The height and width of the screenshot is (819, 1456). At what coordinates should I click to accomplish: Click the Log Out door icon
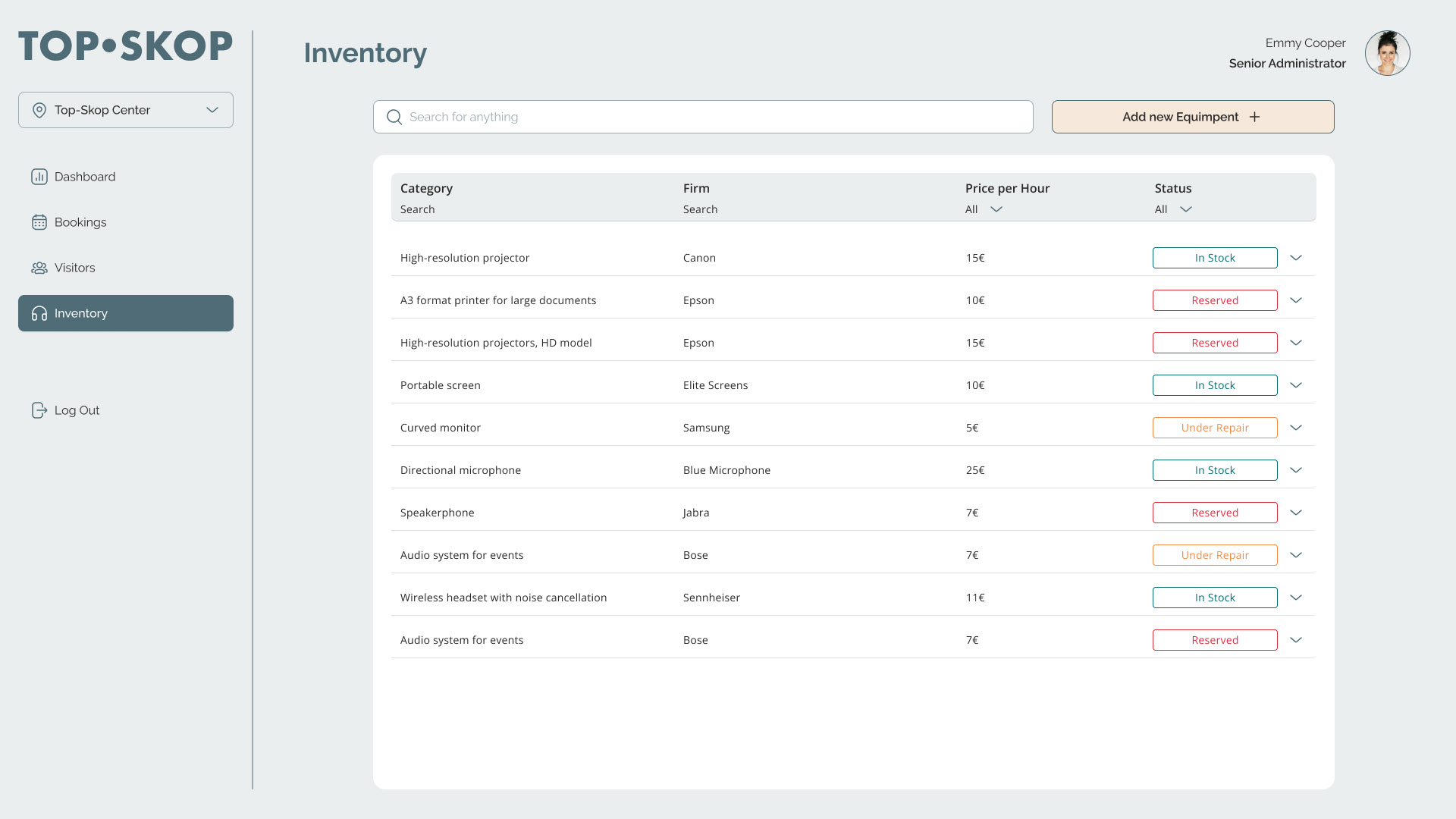tap(39, 410)
